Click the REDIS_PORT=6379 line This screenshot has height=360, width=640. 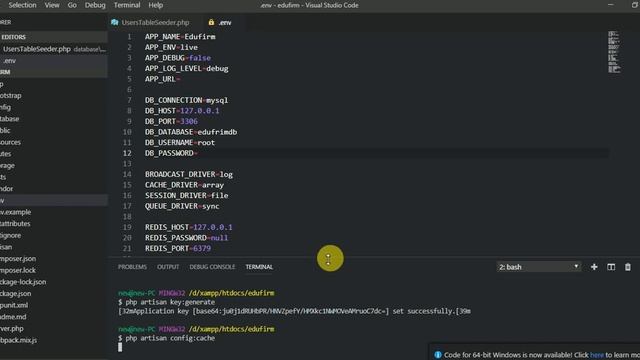click(178, 248)
